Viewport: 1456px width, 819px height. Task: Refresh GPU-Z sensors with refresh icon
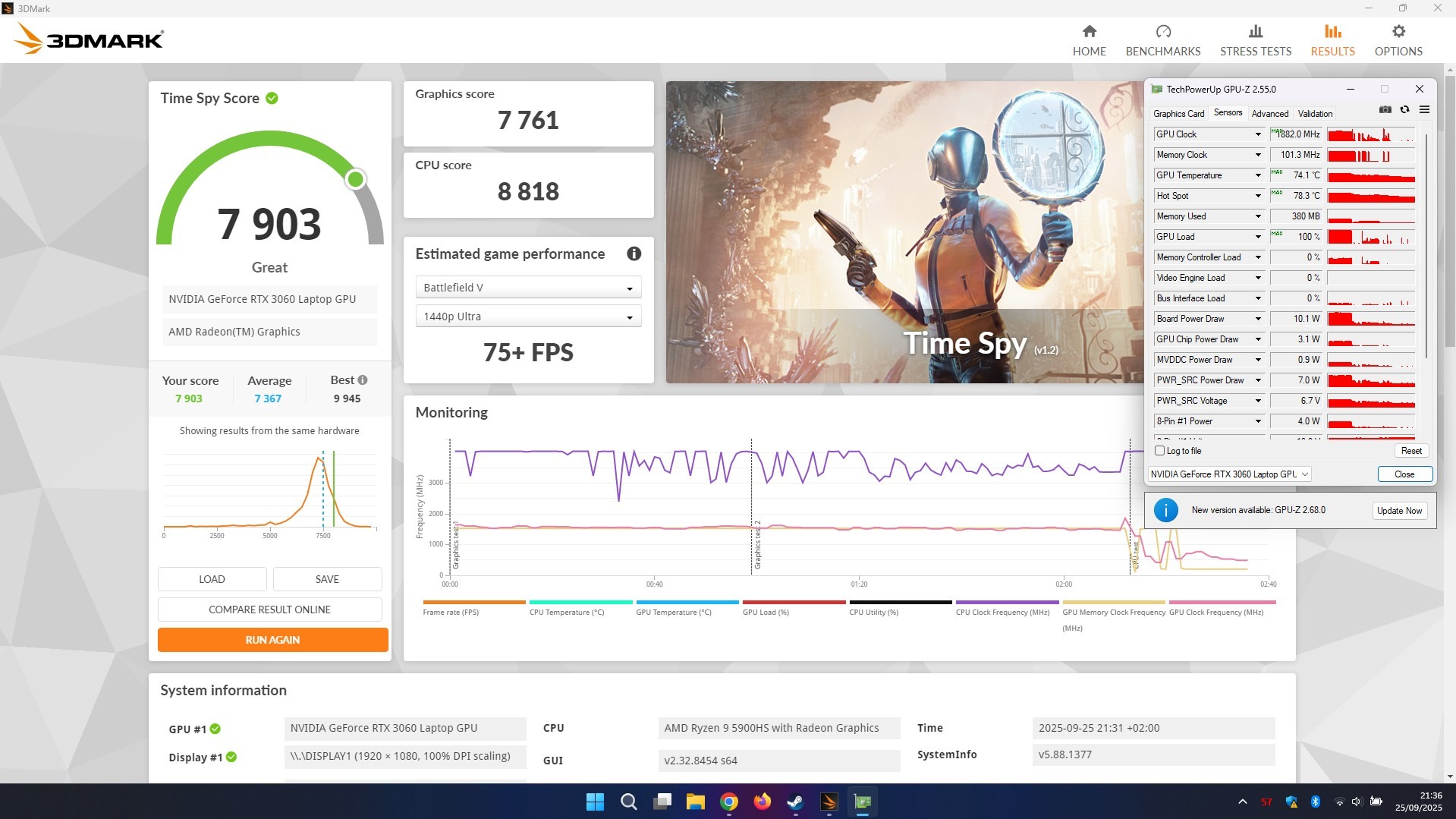[1404, 110]
